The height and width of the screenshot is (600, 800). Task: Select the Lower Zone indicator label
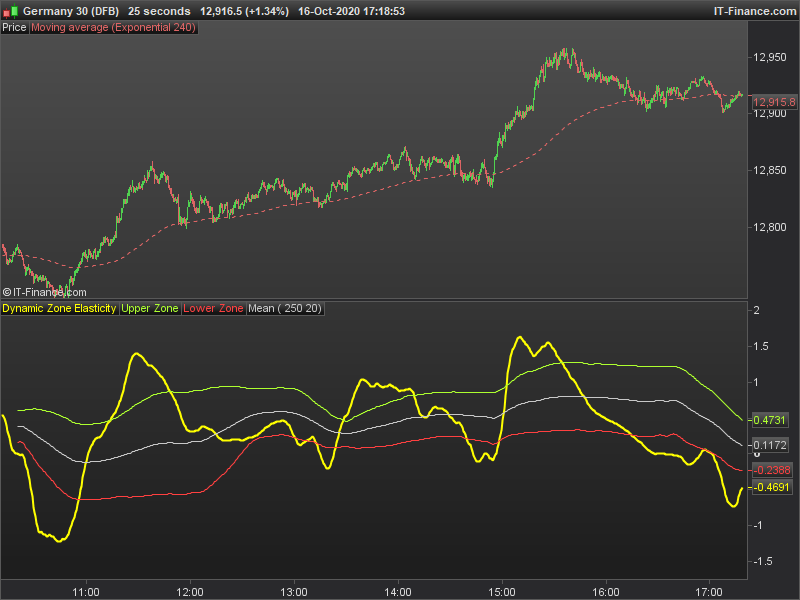(x=213, y=308)
